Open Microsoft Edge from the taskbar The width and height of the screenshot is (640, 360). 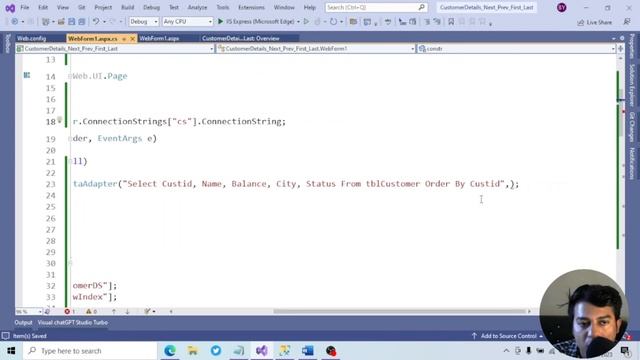tap(170, 351)
